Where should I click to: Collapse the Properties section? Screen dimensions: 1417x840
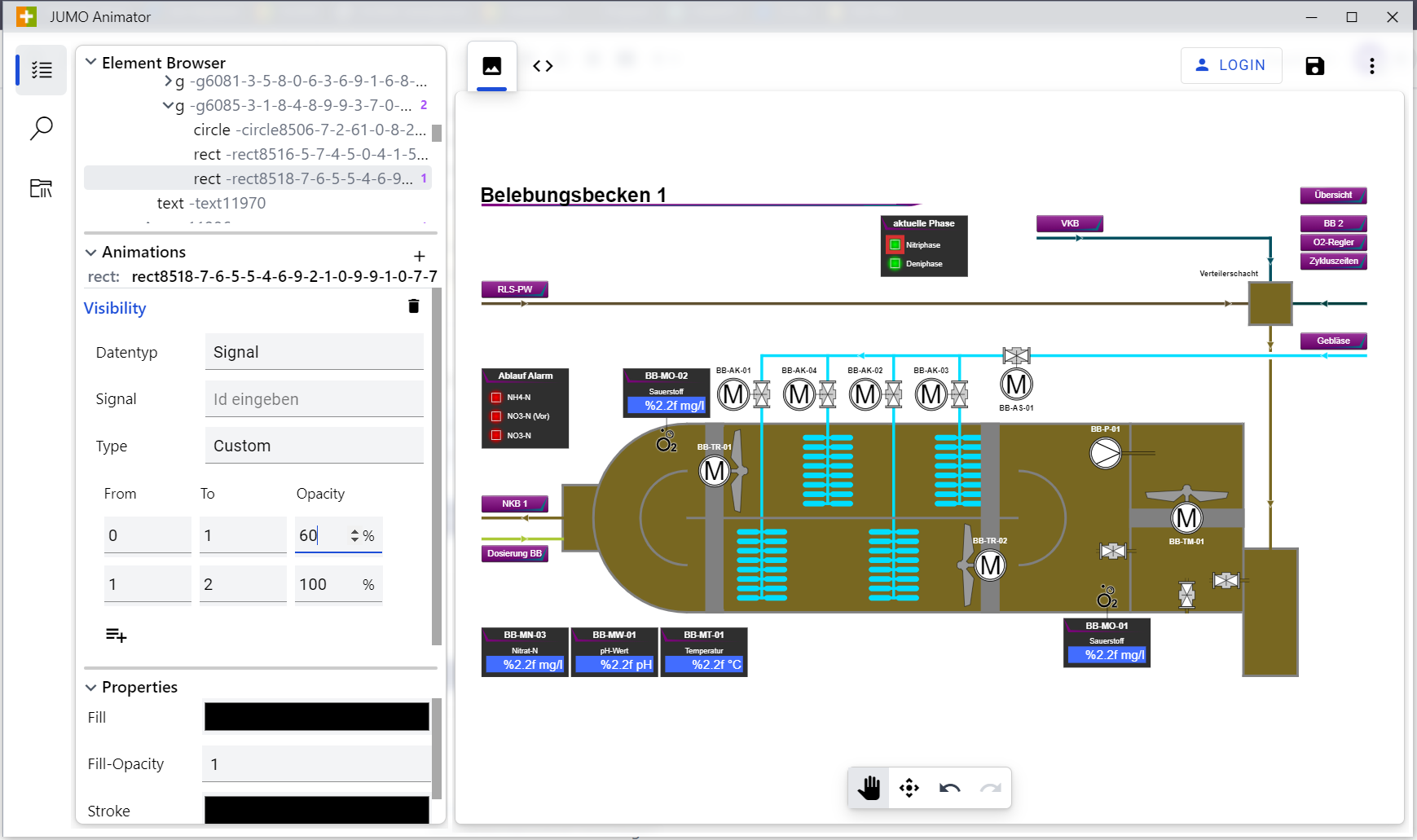91,687
